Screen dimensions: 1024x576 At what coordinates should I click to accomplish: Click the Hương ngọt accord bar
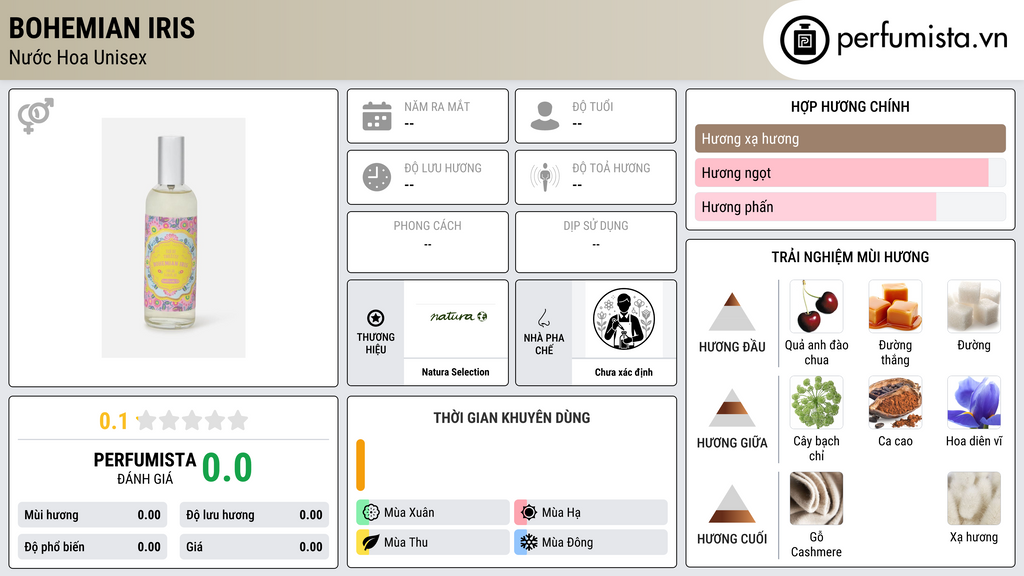pyautogui.click(x=850, y=172)
